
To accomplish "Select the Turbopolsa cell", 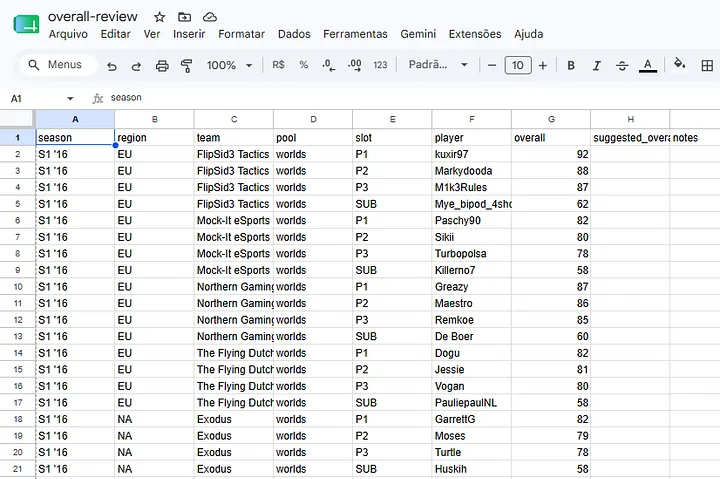I will [x=472, y=254].
